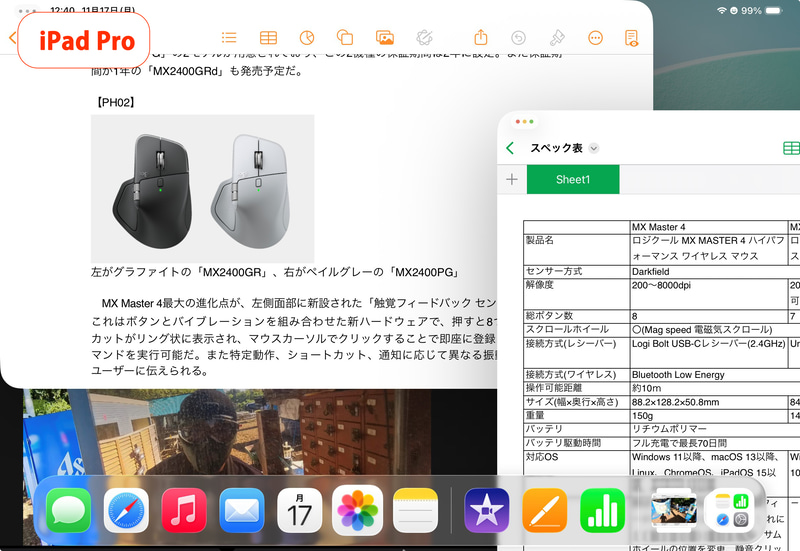Select the MX Master 4 header cell
Screen dimensions: 800x551
(x=709, y=227)
